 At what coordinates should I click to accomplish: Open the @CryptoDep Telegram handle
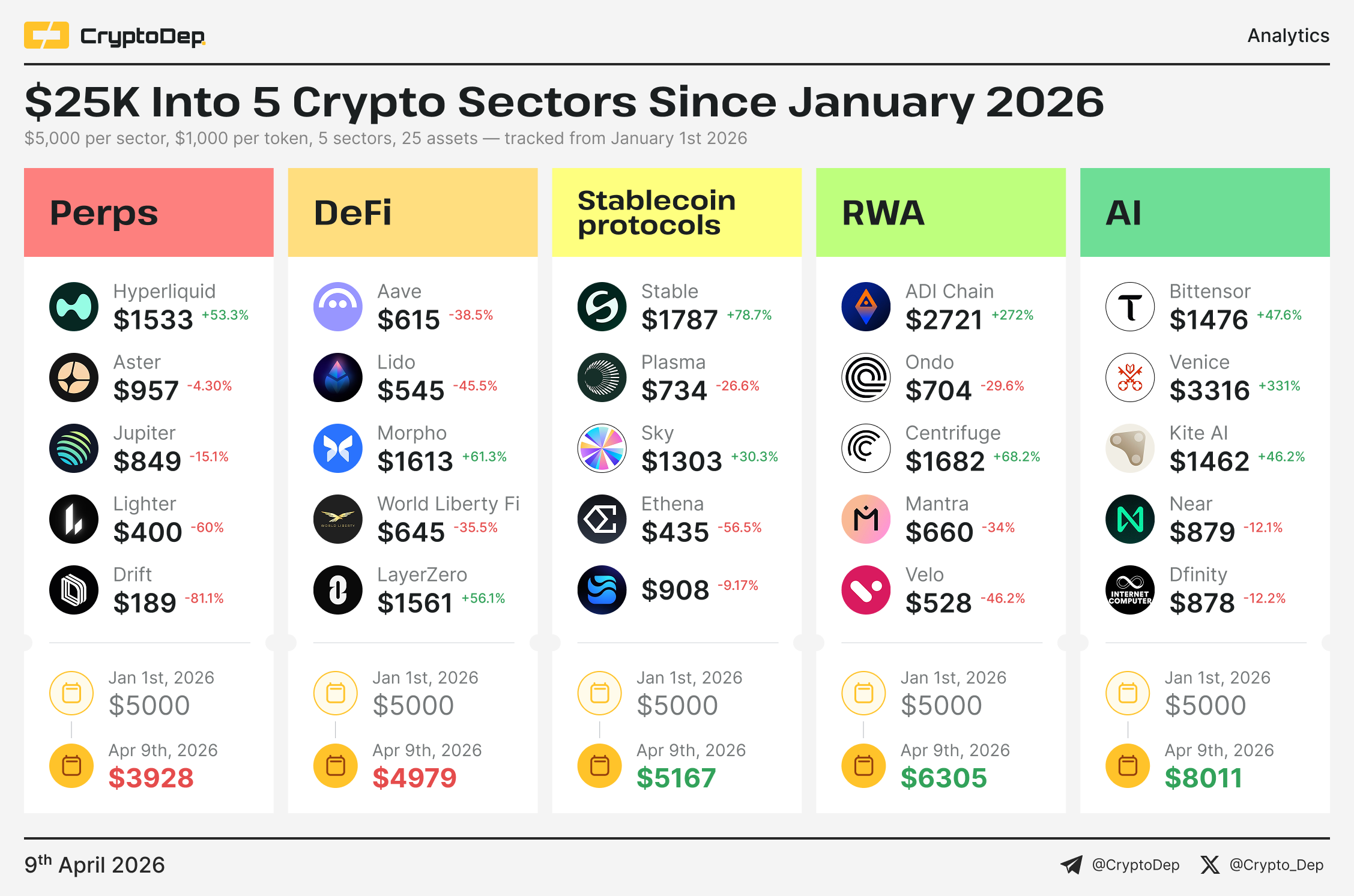point(1135,865)
